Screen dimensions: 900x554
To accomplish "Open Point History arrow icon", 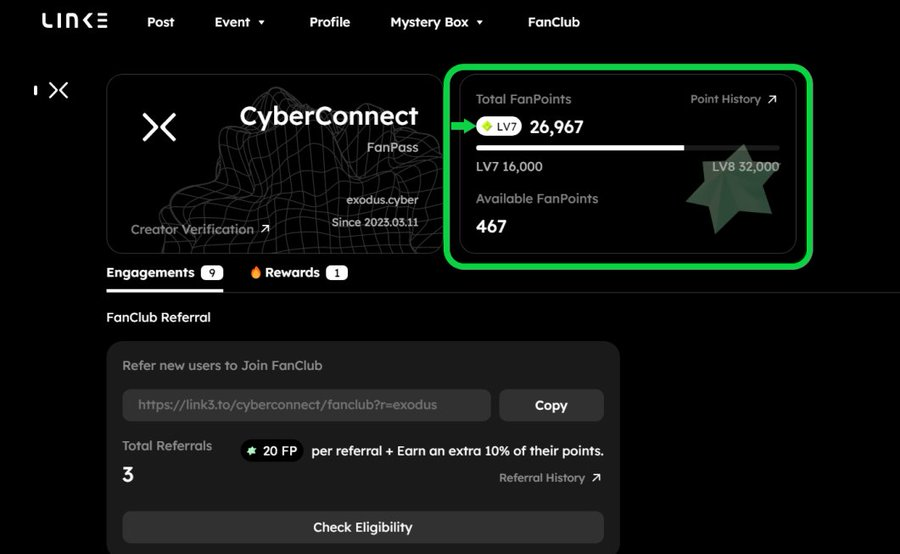I will click(771, 100).
